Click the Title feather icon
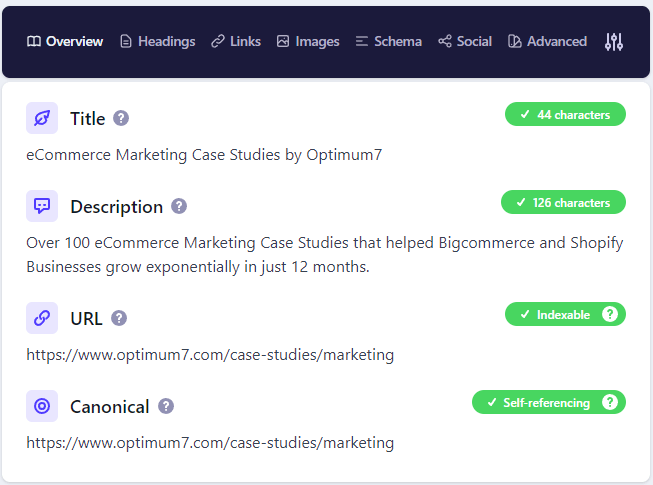The width and height of the screenshot is (653, 485). (x=42, y=118)
